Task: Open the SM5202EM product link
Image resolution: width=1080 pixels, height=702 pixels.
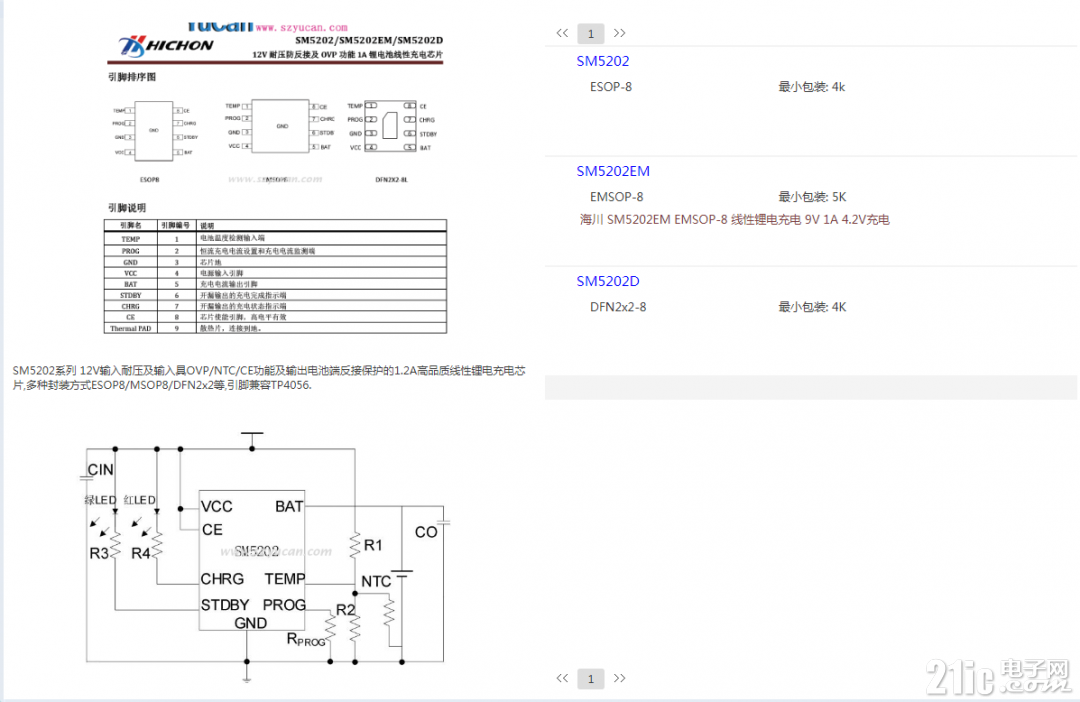Action: point(613,171)
